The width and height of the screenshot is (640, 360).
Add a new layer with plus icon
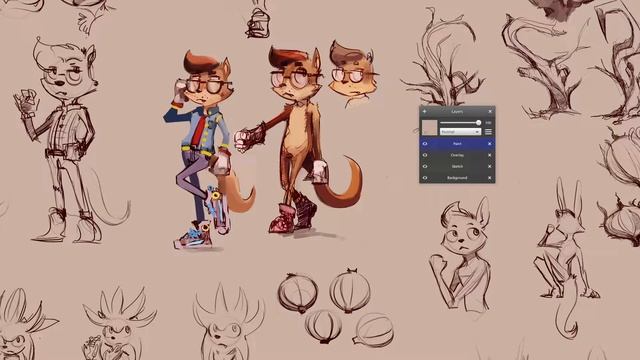pyautogui.click(x=424, y=111)
